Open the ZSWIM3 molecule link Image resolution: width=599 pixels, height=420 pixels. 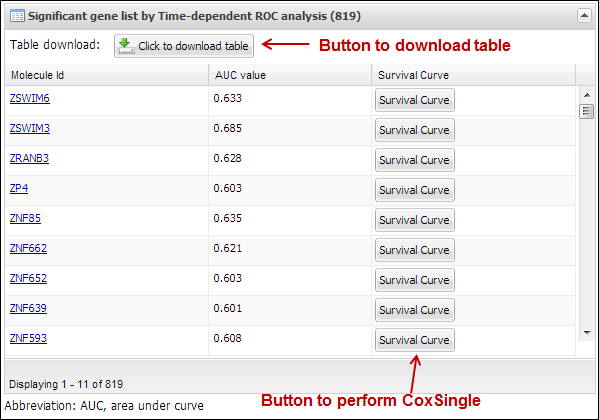(x=30, y=128)
